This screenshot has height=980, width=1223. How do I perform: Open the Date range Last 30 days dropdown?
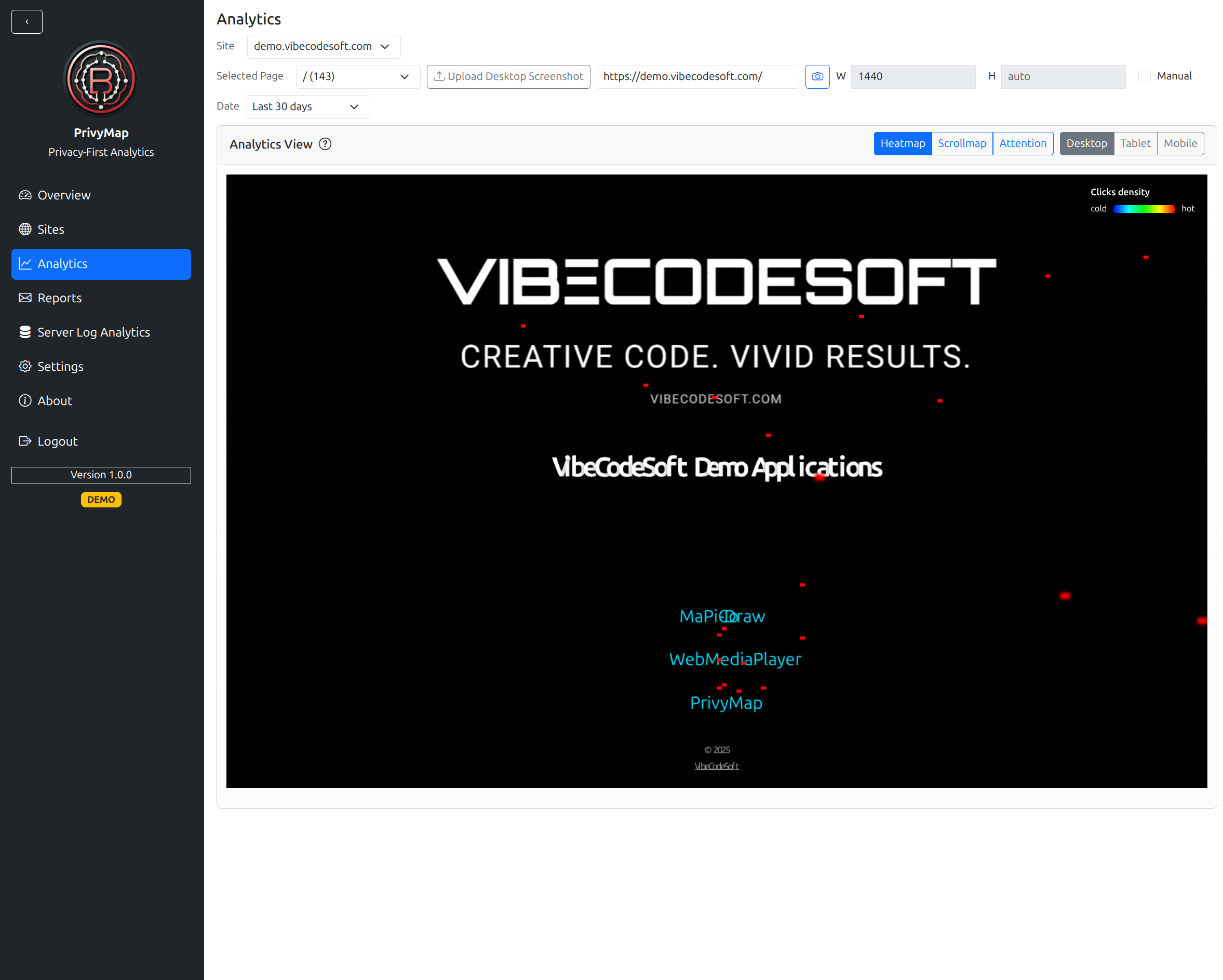tap(307, 106)
